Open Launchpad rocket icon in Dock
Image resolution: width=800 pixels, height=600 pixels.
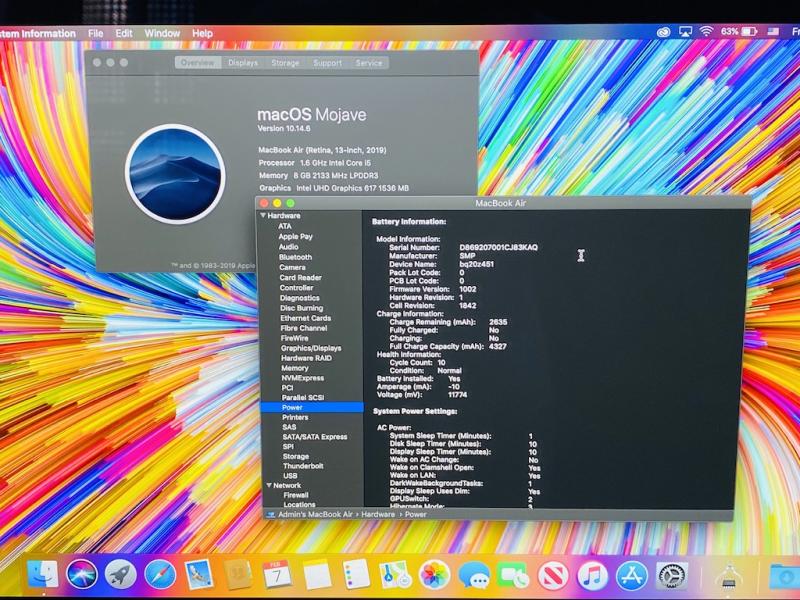pyautogui.click(x=120, y=574)
